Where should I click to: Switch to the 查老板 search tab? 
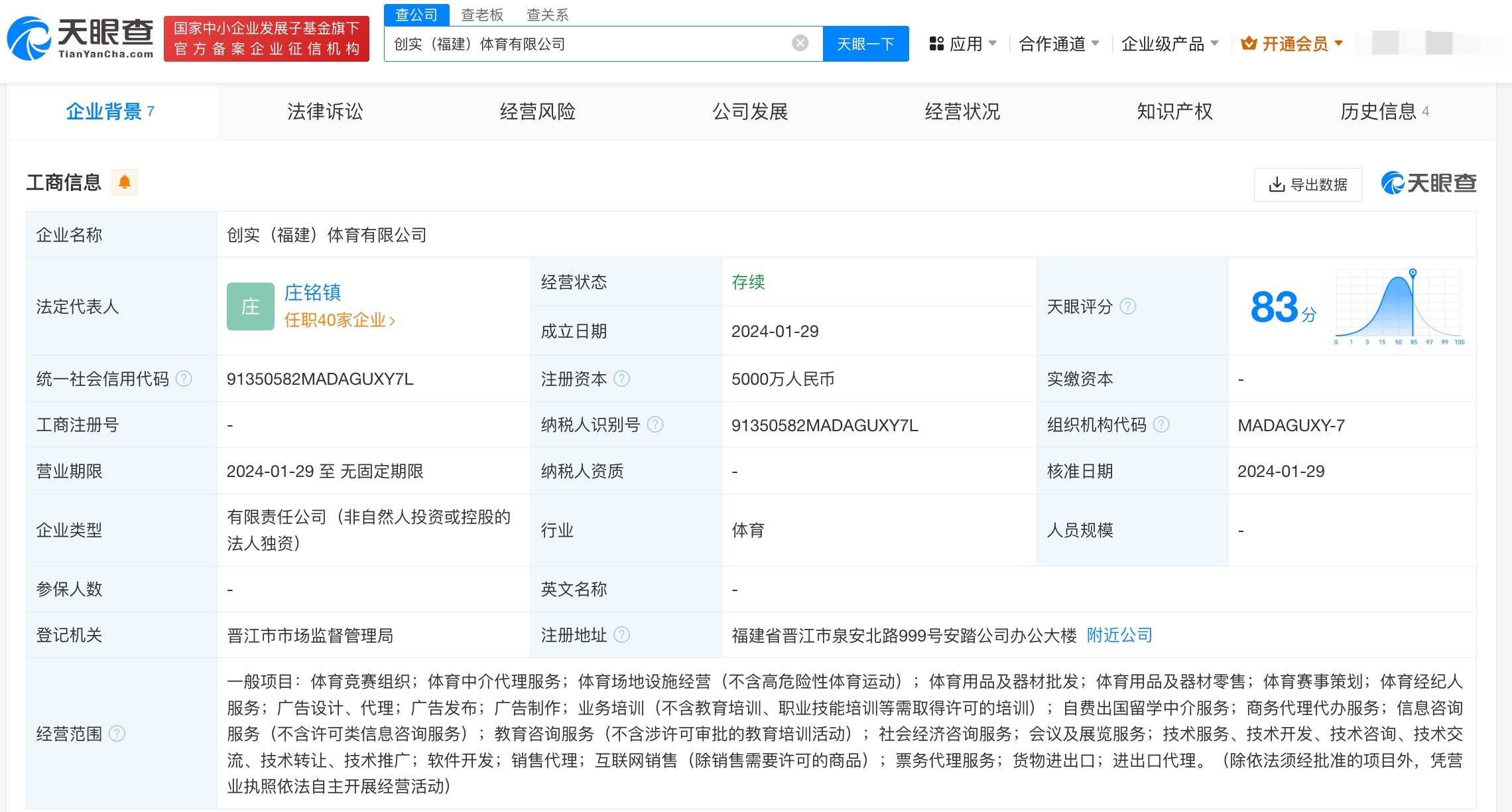pyautogui.click(x=480, y=15)
